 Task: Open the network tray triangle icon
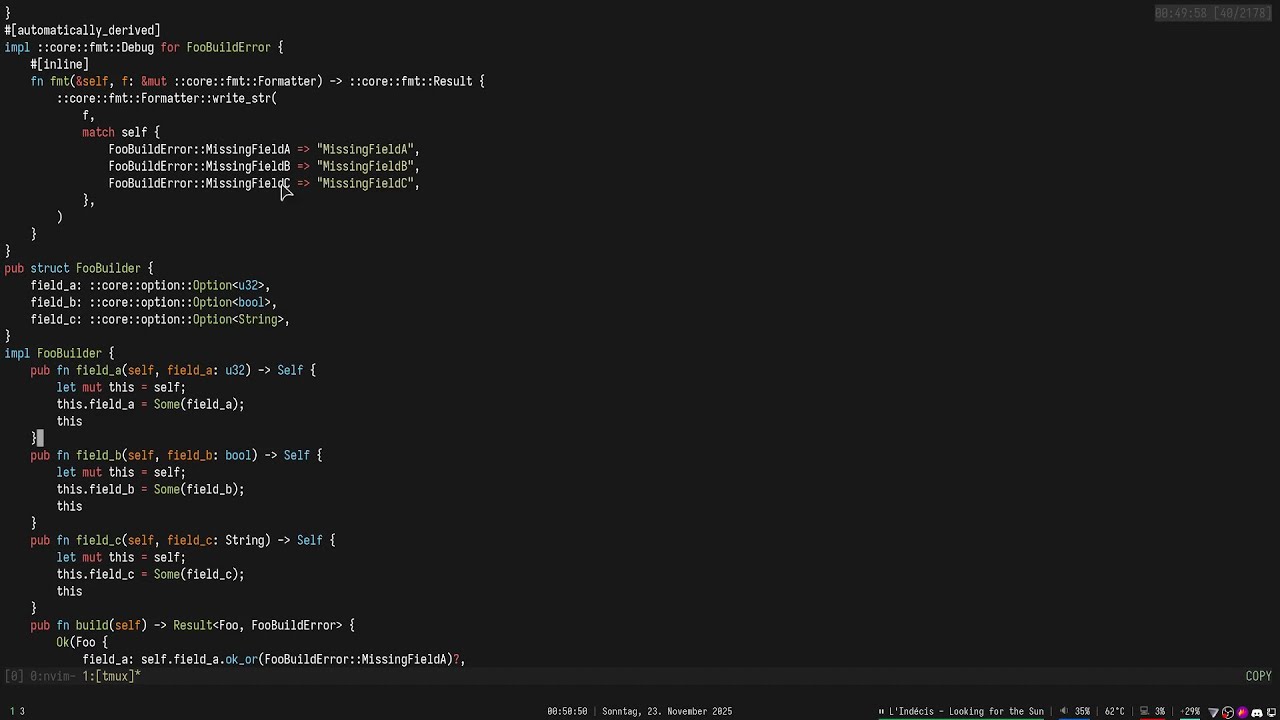tap(1213, 712)
